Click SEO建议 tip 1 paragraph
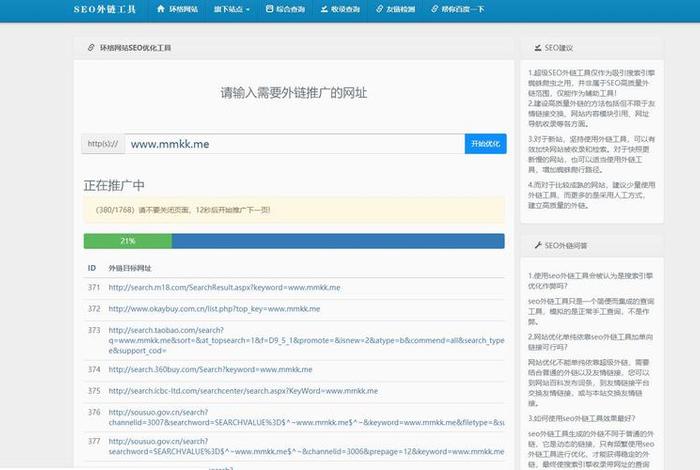Viewport: 700px width, 470px height. click(x=592, y=83)
